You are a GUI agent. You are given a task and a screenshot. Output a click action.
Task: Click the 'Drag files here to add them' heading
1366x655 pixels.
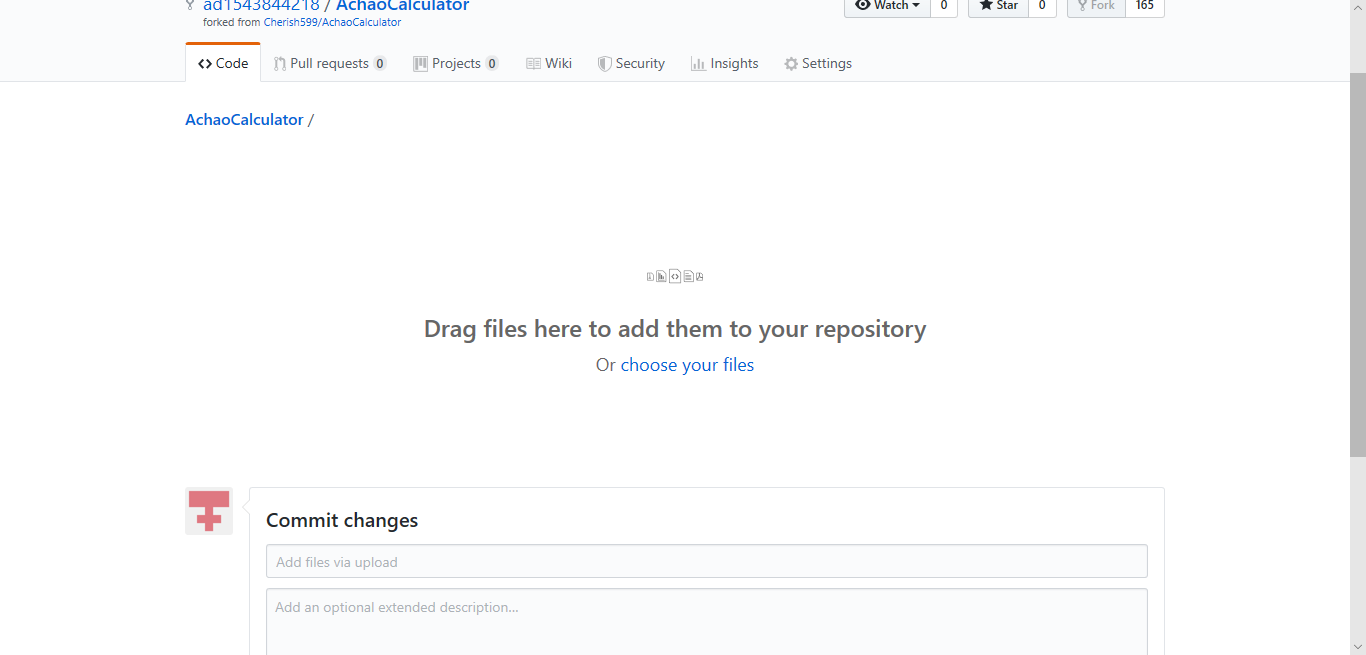pos(675,329)
